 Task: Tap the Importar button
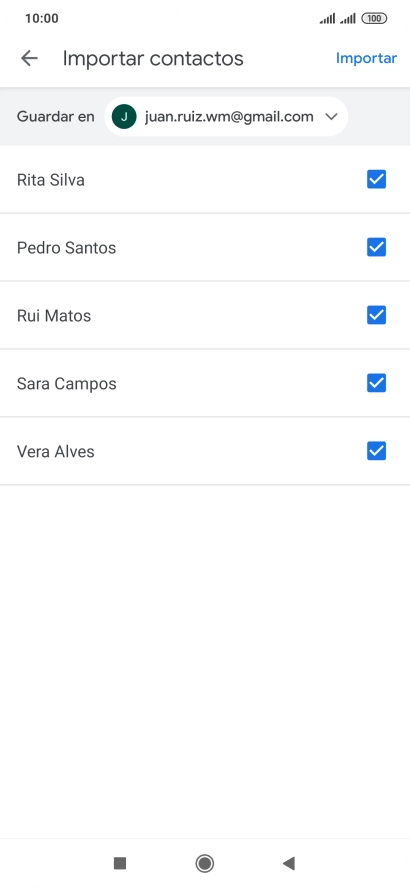pos(366,58)
